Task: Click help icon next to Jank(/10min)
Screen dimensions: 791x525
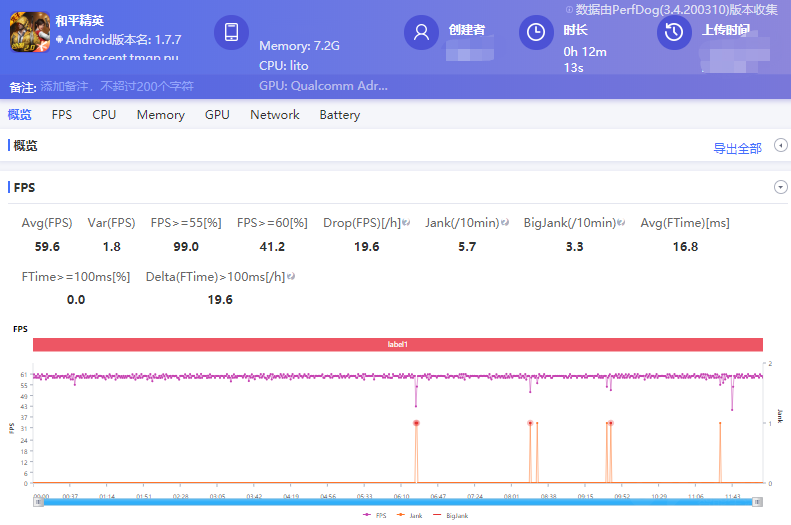Action: point(505,222)
